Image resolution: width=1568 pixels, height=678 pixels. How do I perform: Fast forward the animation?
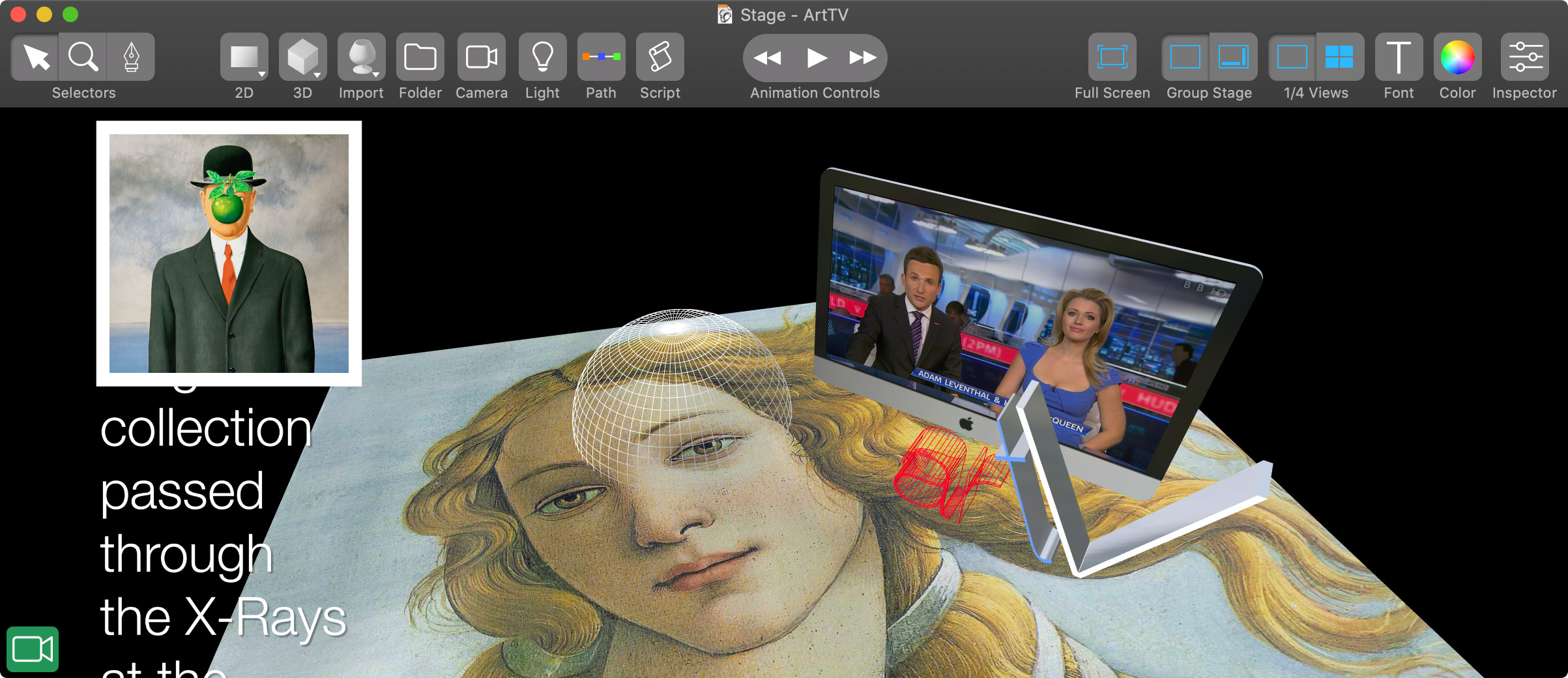point(863,58)
